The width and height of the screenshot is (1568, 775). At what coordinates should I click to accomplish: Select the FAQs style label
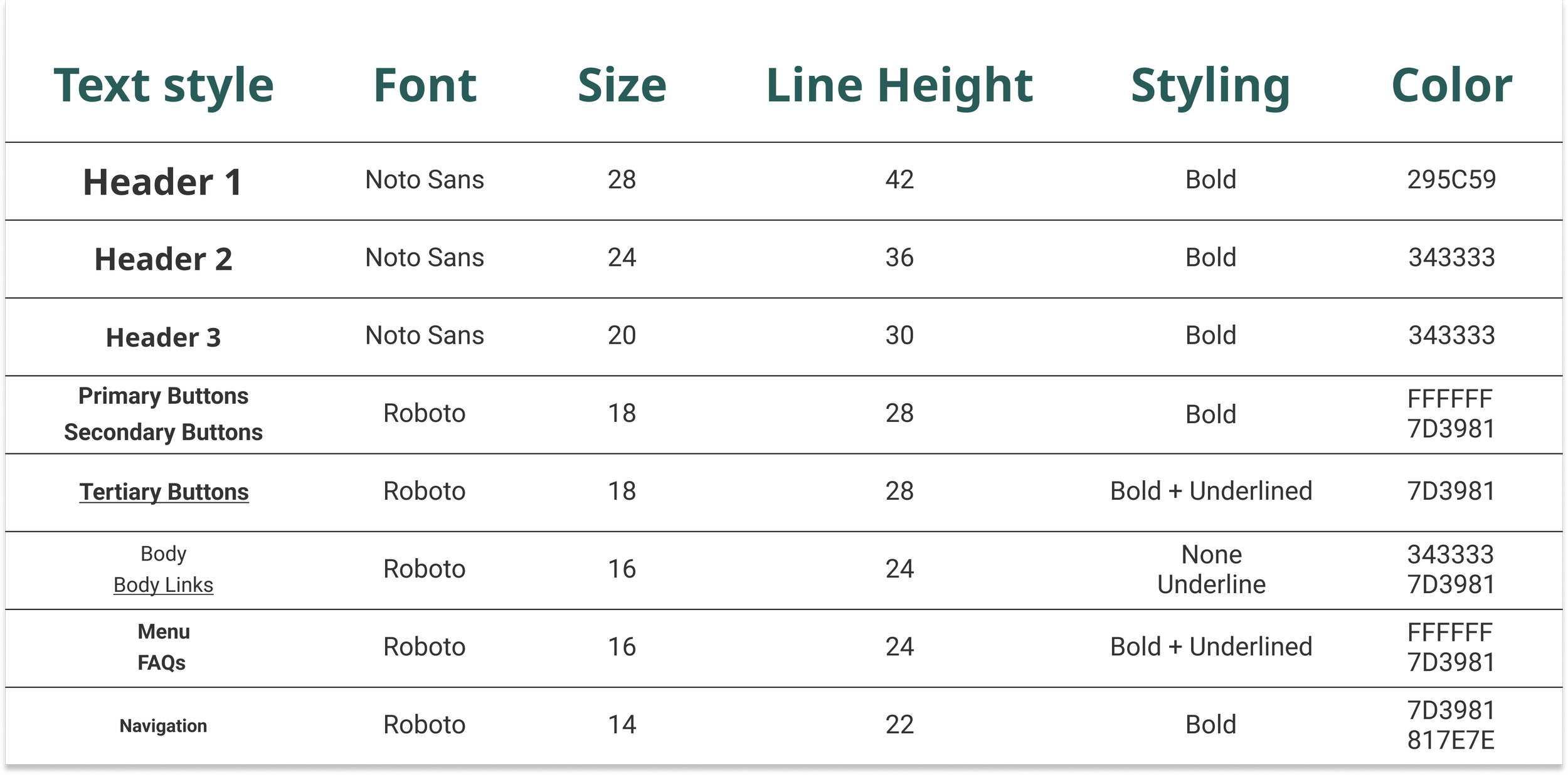[162, 663]
